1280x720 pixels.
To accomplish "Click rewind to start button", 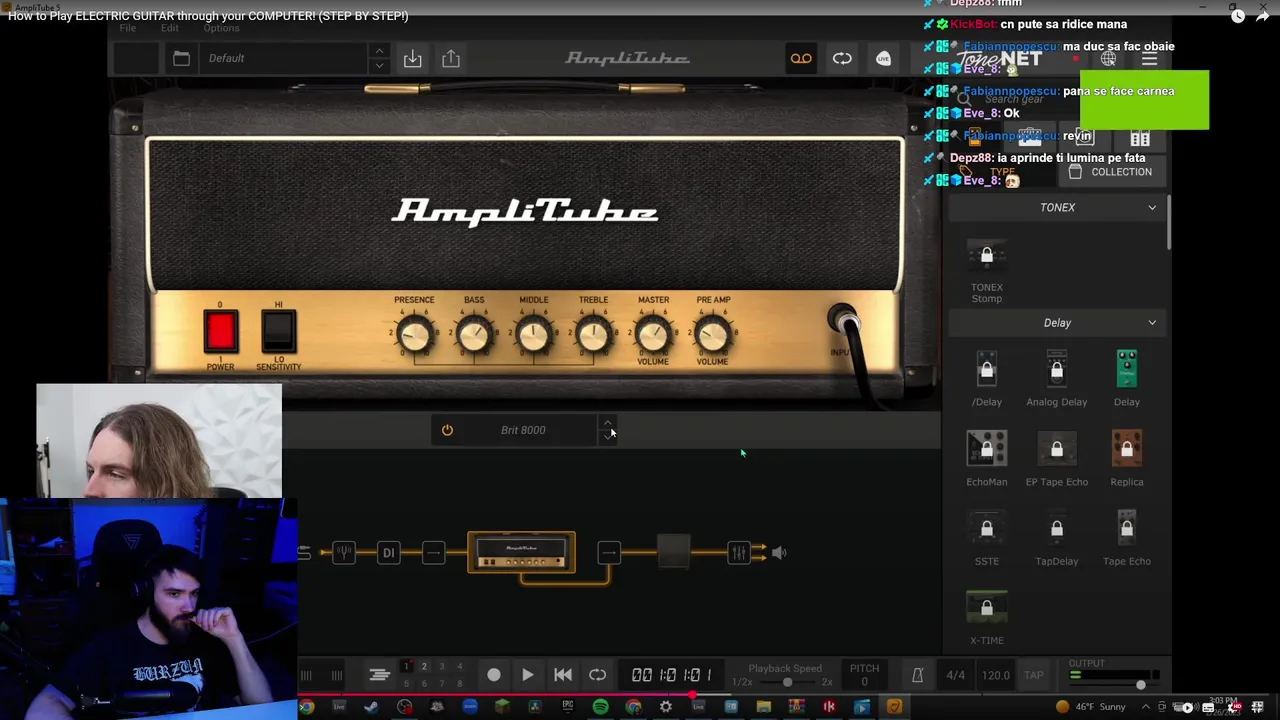I will pyautogui.click(x=563, y=675).
